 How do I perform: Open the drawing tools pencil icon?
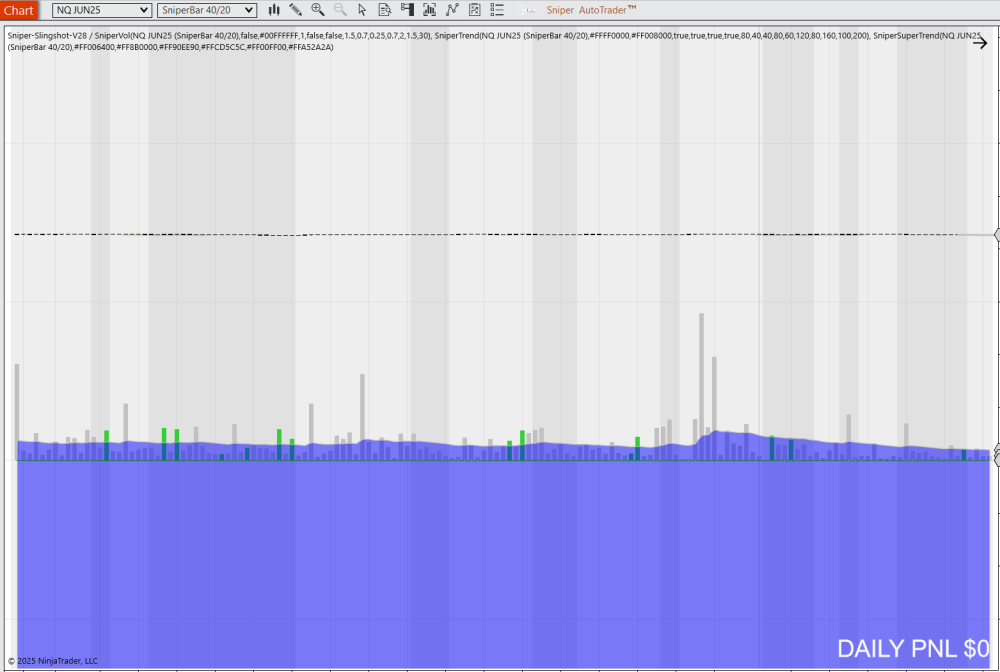[x=296, y=10]
